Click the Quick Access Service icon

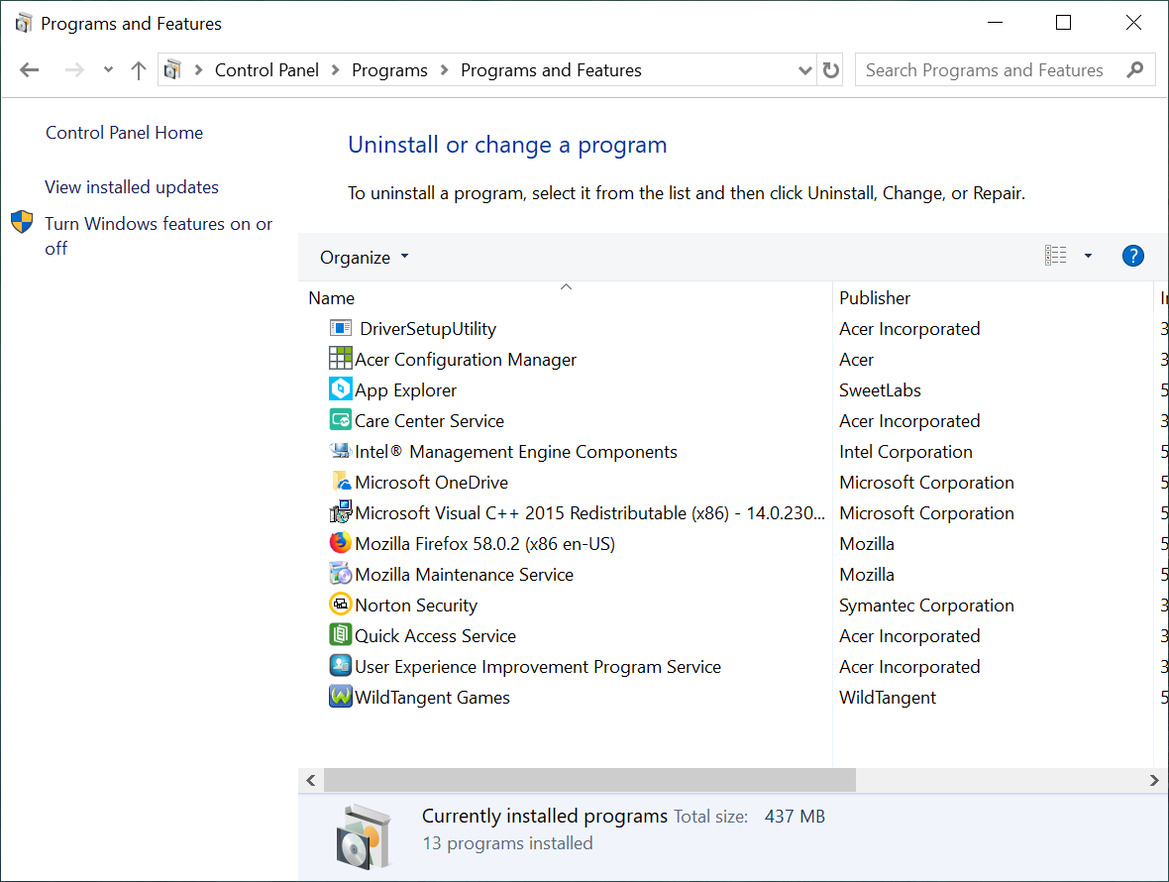(x=341, y=634)
